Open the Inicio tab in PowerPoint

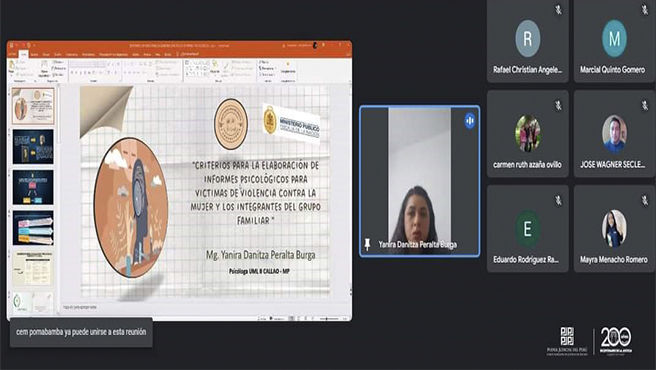click(x=24, y=54)
